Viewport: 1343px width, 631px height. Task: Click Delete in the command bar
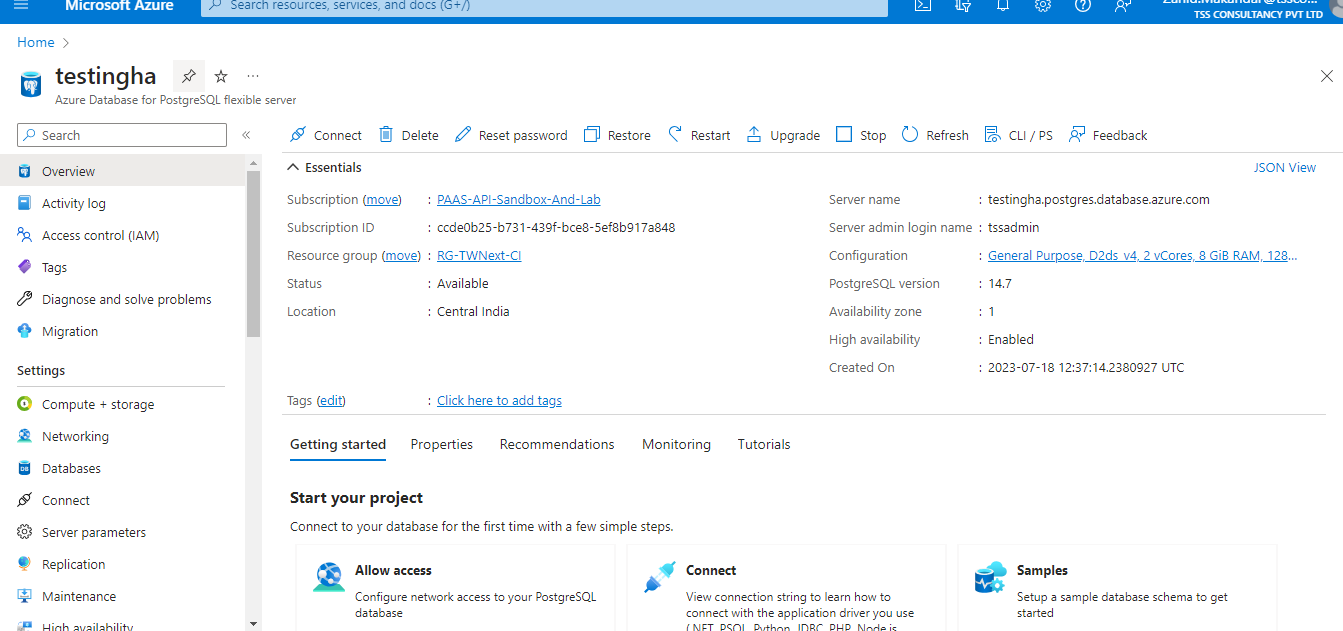[408, 135]
